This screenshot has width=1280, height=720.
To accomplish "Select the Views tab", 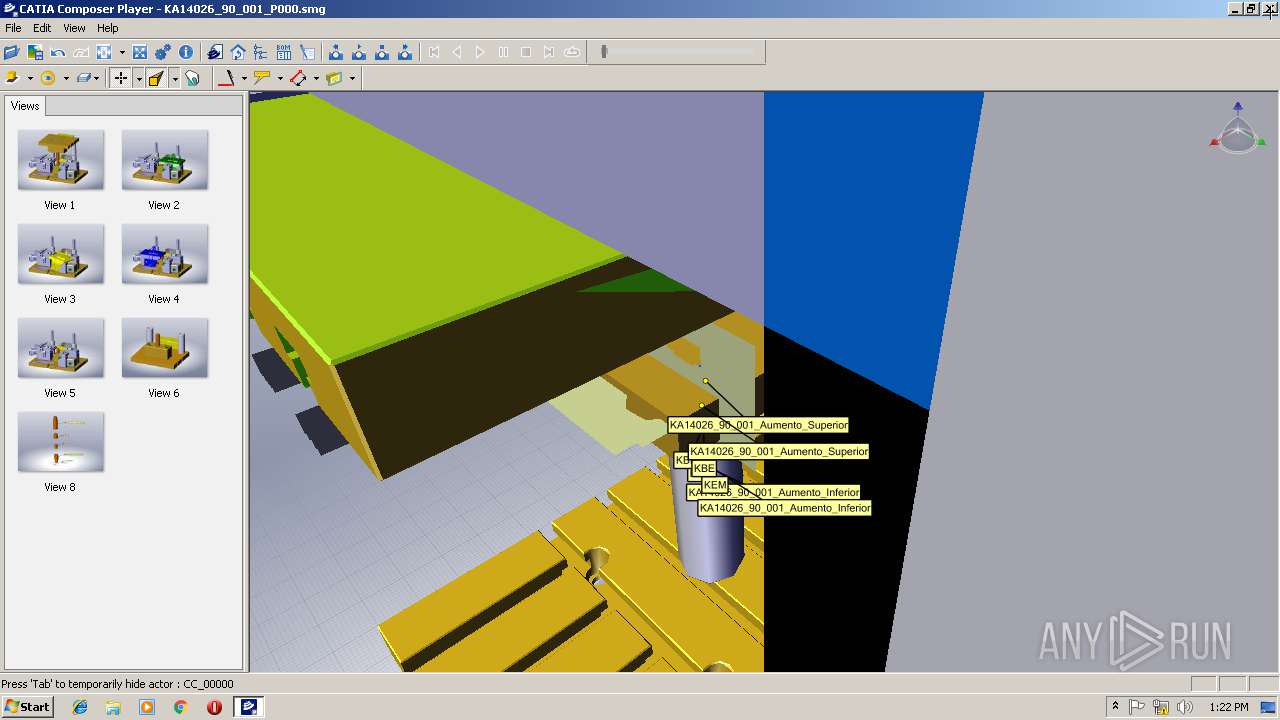I will (x=25, y=106).
